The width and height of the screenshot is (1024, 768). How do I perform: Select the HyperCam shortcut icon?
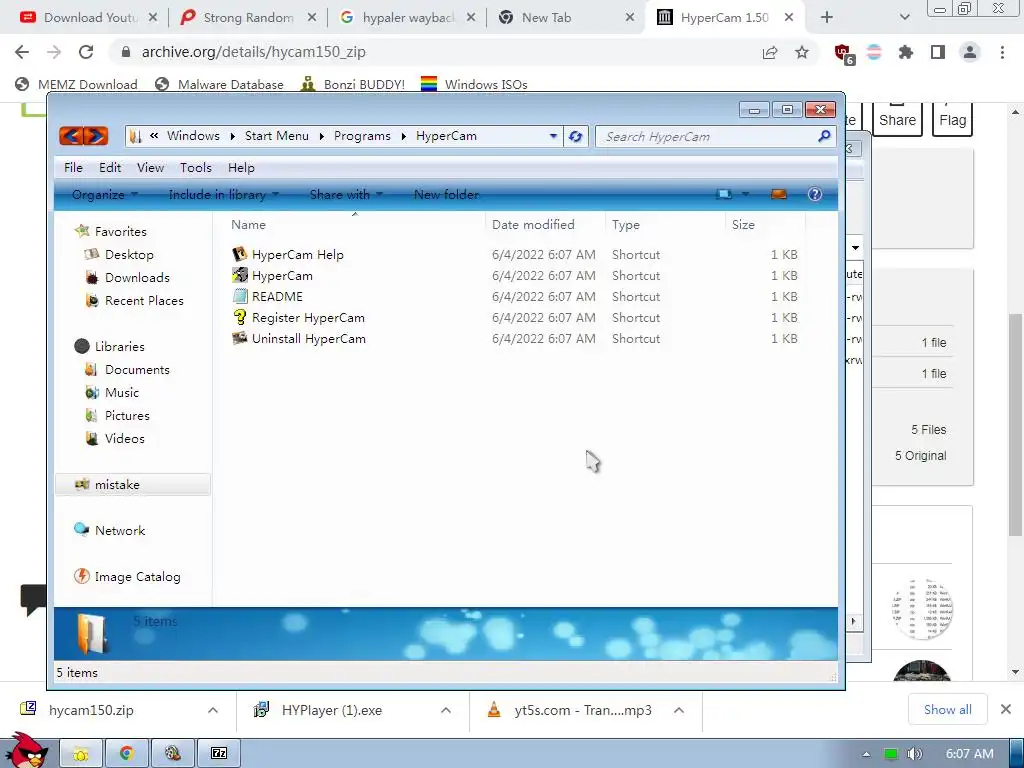[240, 275]
